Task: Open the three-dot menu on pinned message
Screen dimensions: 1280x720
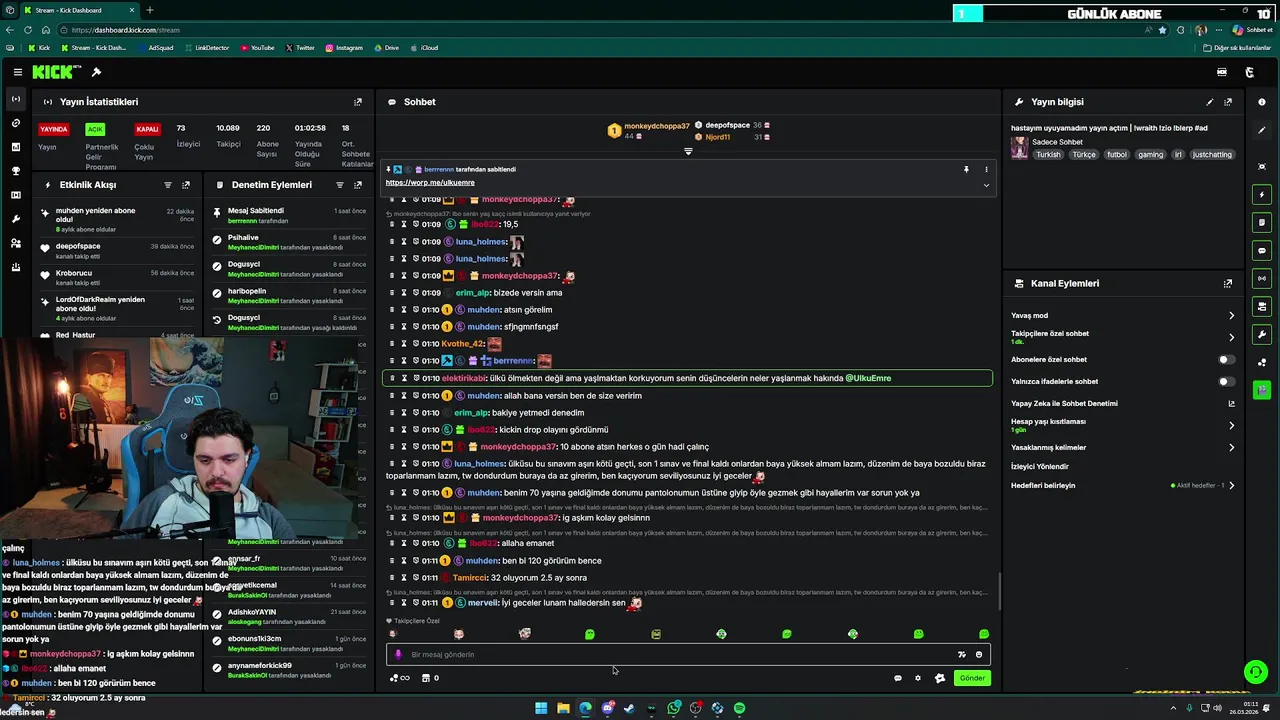Action: (986, 170)
